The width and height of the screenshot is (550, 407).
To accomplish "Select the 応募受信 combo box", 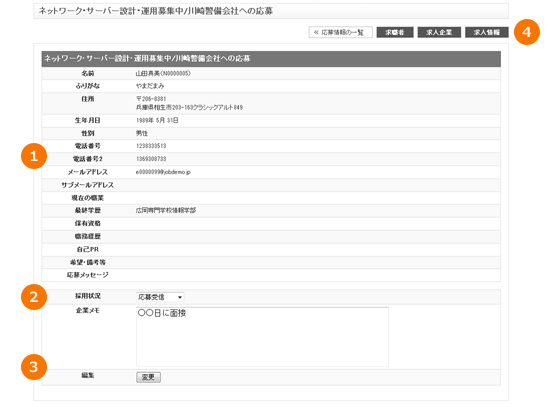I will click(x=160, y=297).
